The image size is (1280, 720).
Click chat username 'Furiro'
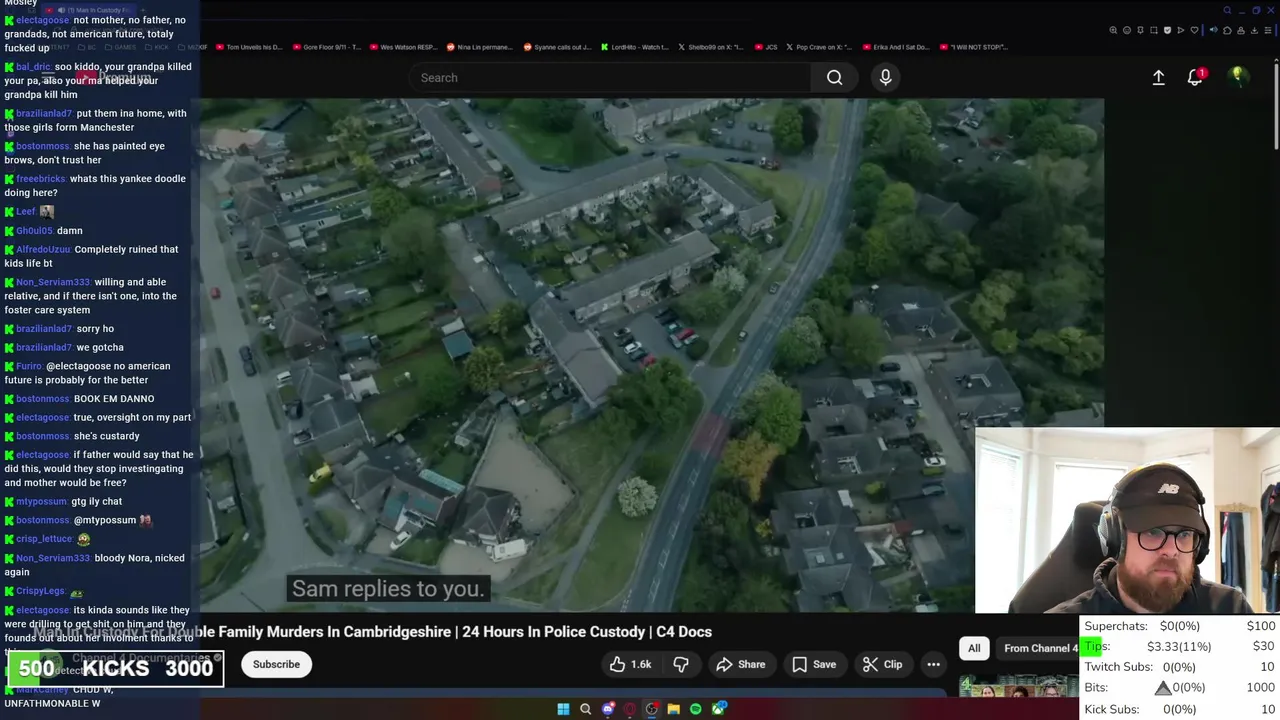(29, 366)
